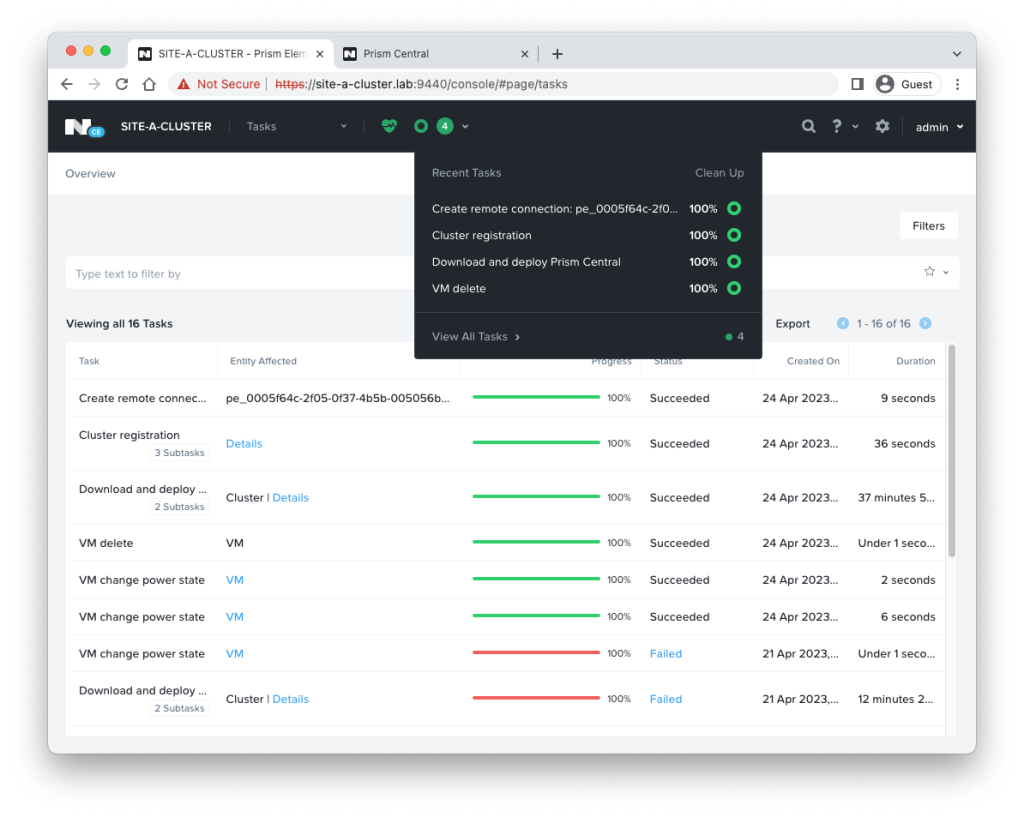This screenshot has width=1024, height=817.
Task: Open search with the magnifier icon
Action: 808,126
